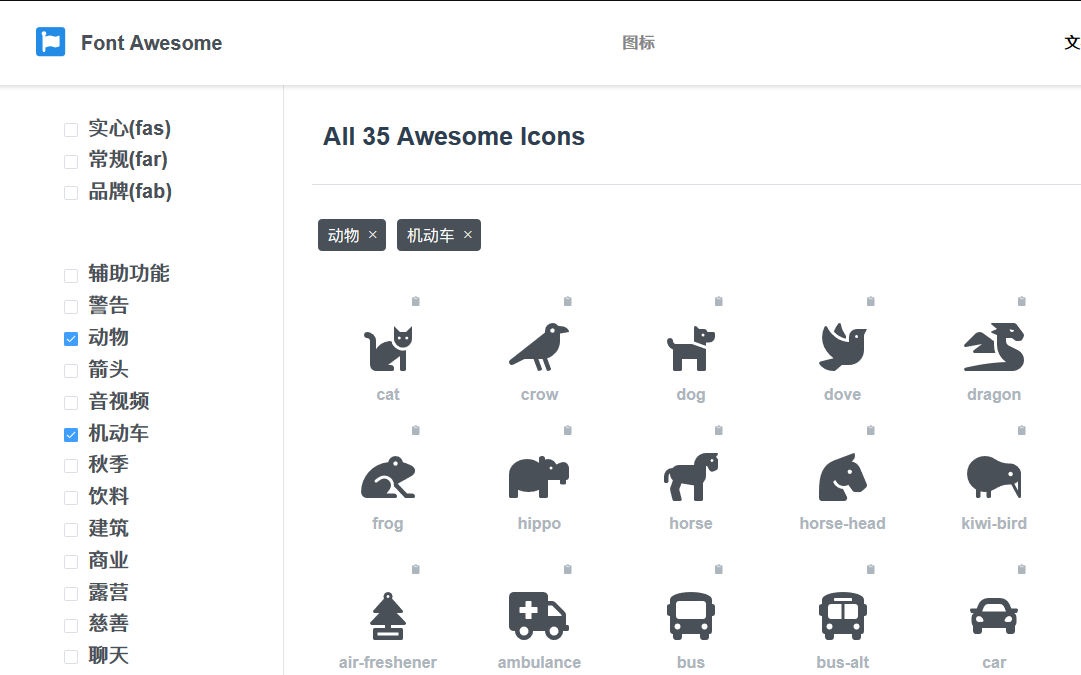Select the horse-head icon
Screen dimensions: 1081x675
point(842,476)
